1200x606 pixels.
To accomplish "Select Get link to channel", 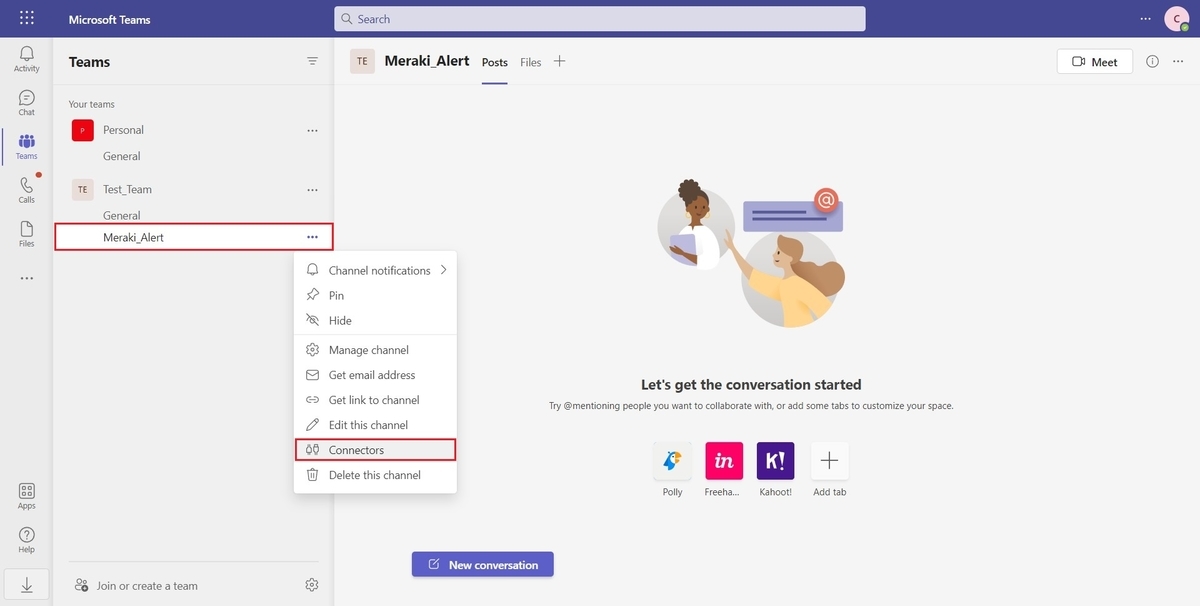I will tap(375, 400).
